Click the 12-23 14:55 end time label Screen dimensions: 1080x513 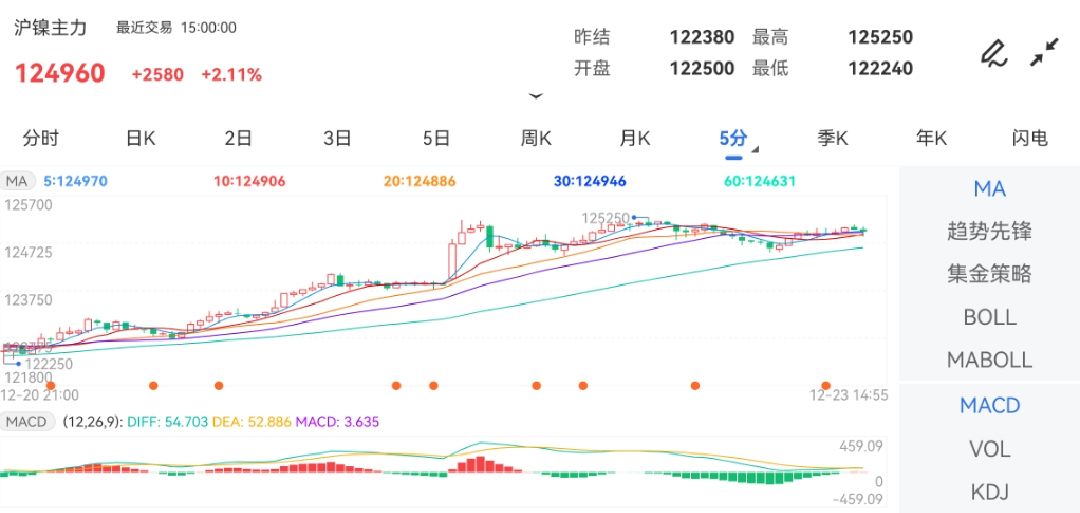click(x=849, y=395)
